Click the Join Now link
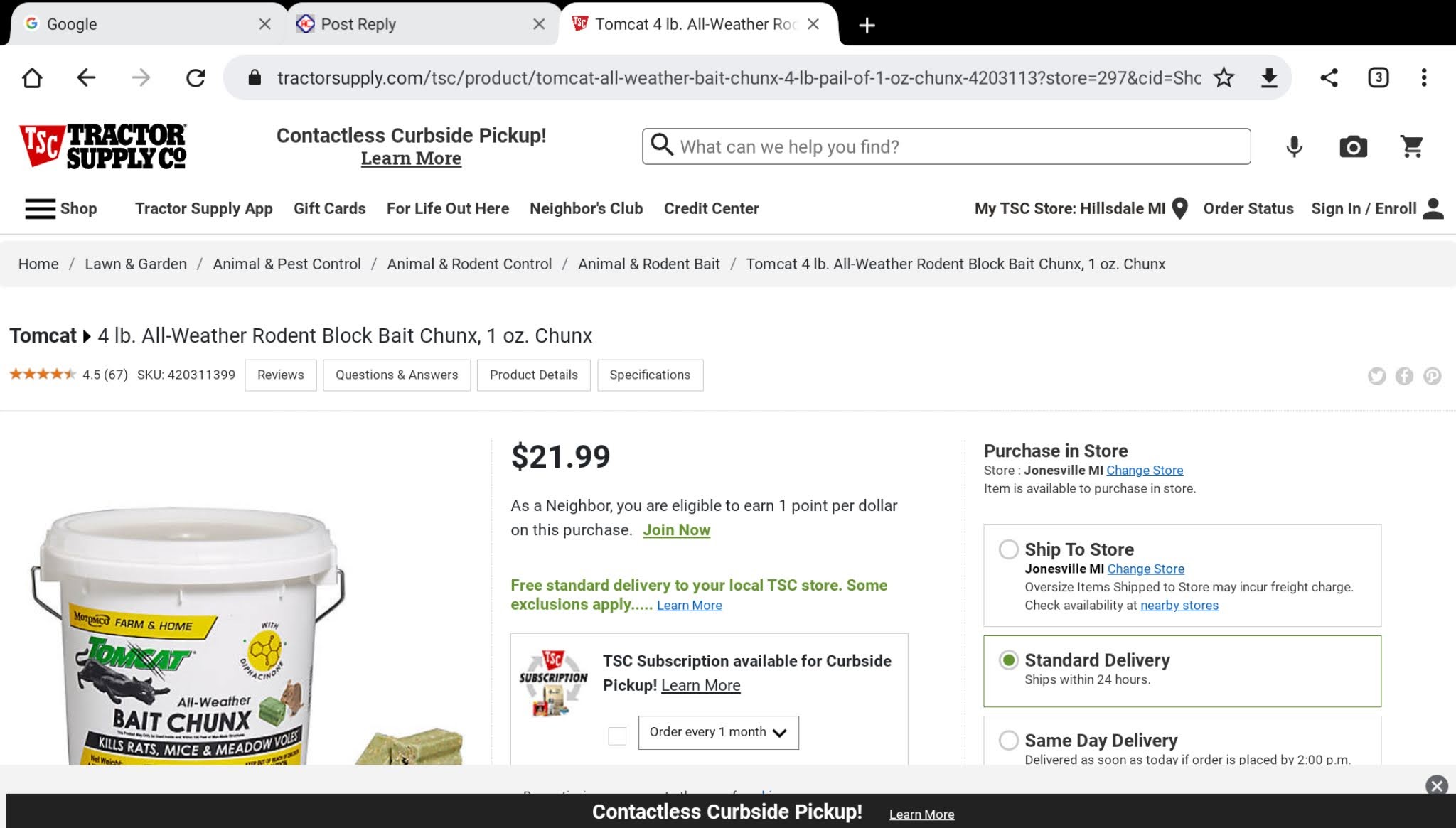 pos(676,530)
